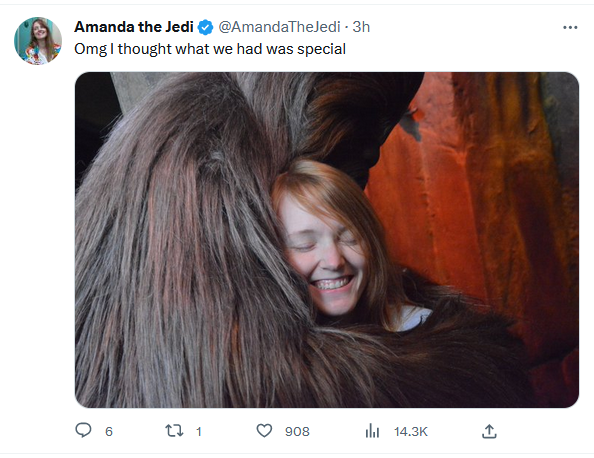Click the 14.3K views count
This screenshot has height=458, width=594.
coord(411,431)
